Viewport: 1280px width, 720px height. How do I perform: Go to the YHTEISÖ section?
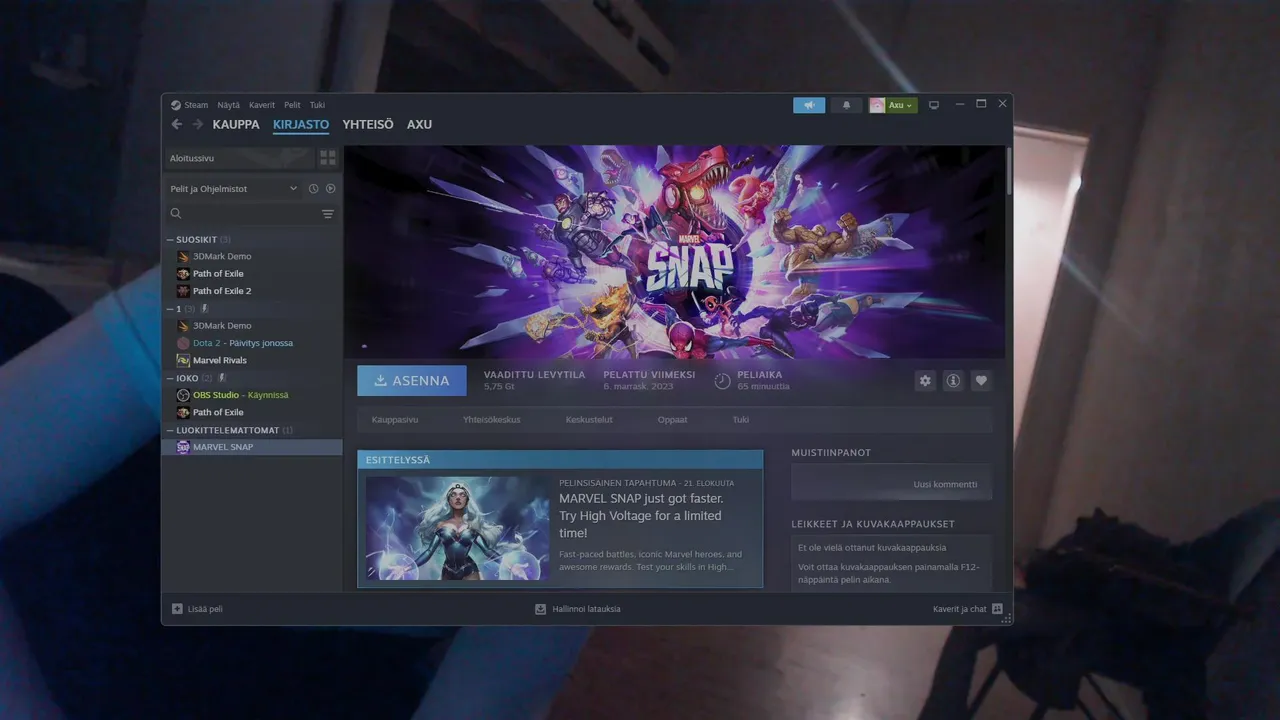click(368, 125)
